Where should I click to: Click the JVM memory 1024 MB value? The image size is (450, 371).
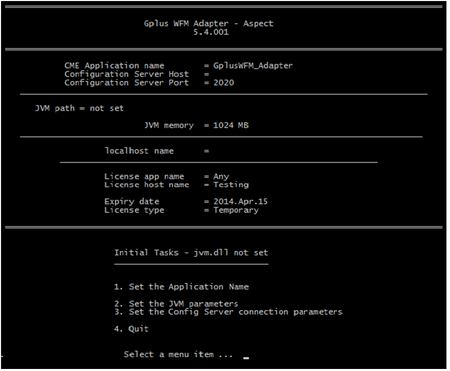(x=231, y=125)
